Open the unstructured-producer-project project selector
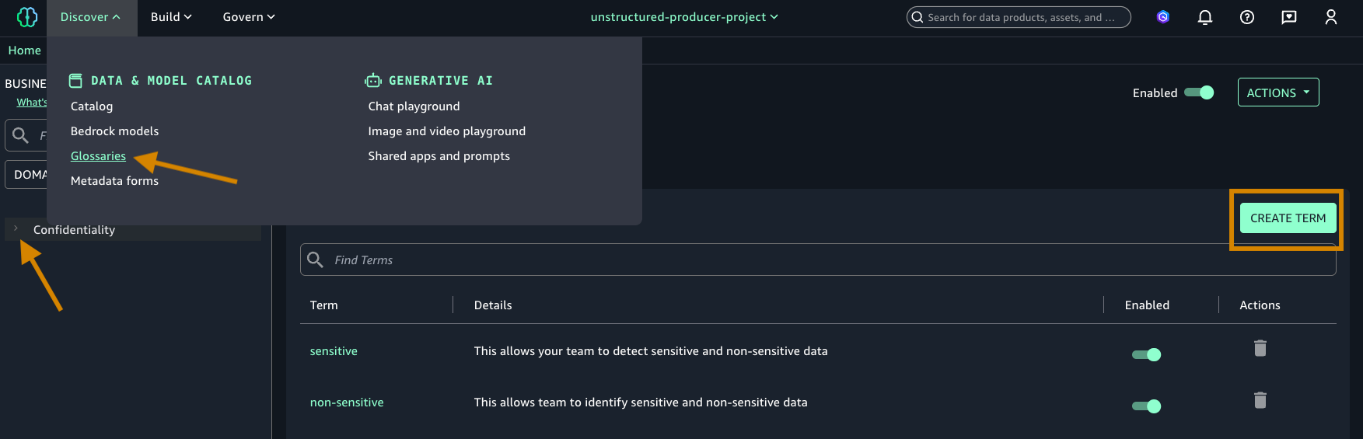Screen dimensions: 1363x439 click(684, 17)
